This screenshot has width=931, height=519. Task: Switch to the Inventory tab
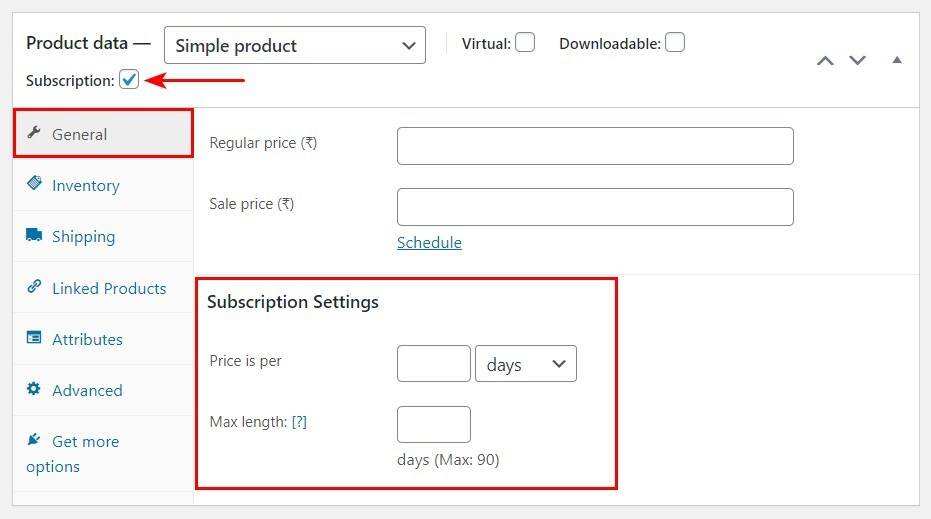click(x=86, y=186)
